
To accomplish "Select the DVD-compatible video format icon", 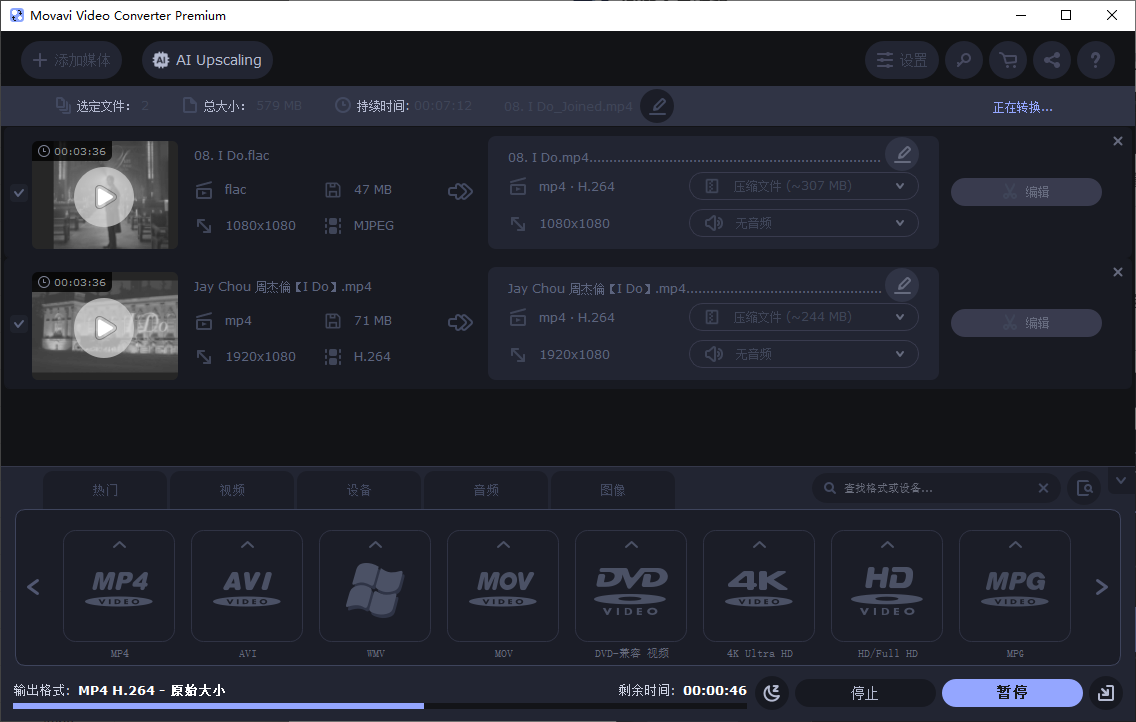I will tap(631, 586).
